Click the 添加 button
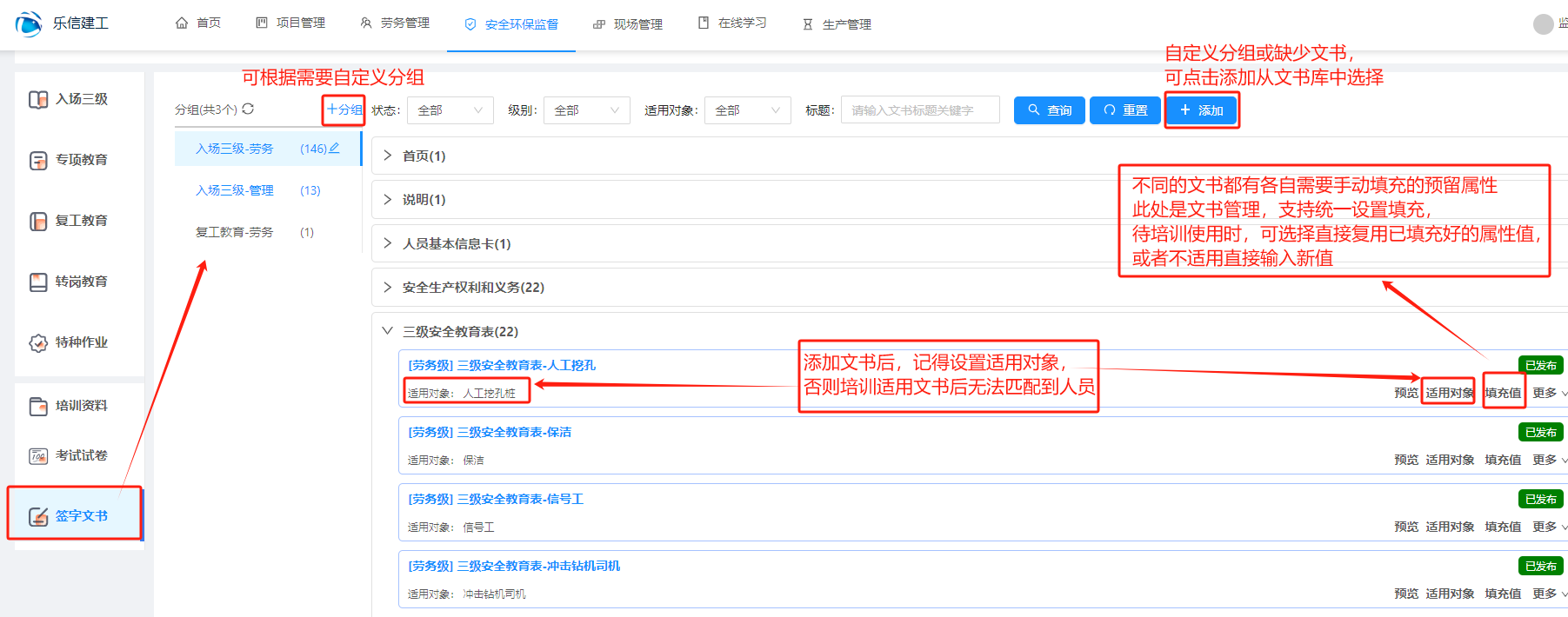1568x617 pixels. 1201,110
